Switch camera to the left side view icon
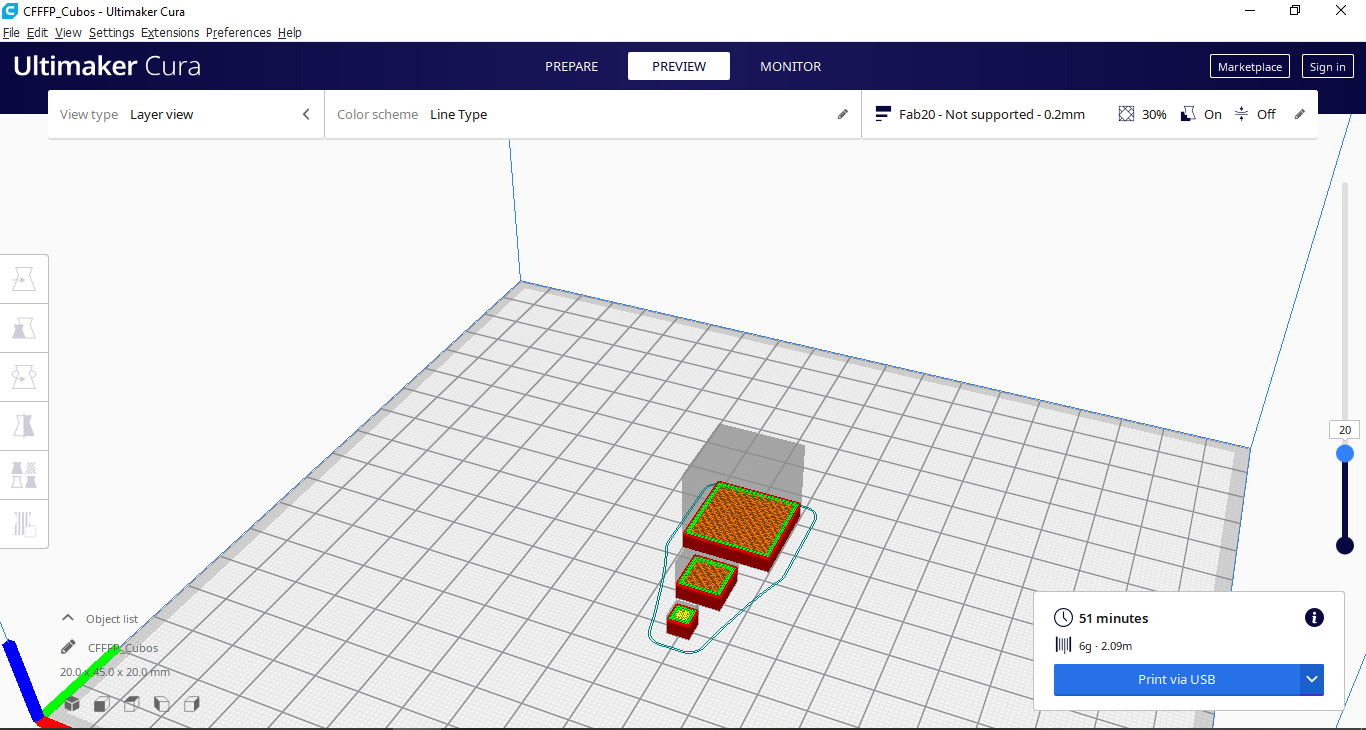Viewport: 1366px width, 730px height. pyautogui.click(x=161, y=704)
